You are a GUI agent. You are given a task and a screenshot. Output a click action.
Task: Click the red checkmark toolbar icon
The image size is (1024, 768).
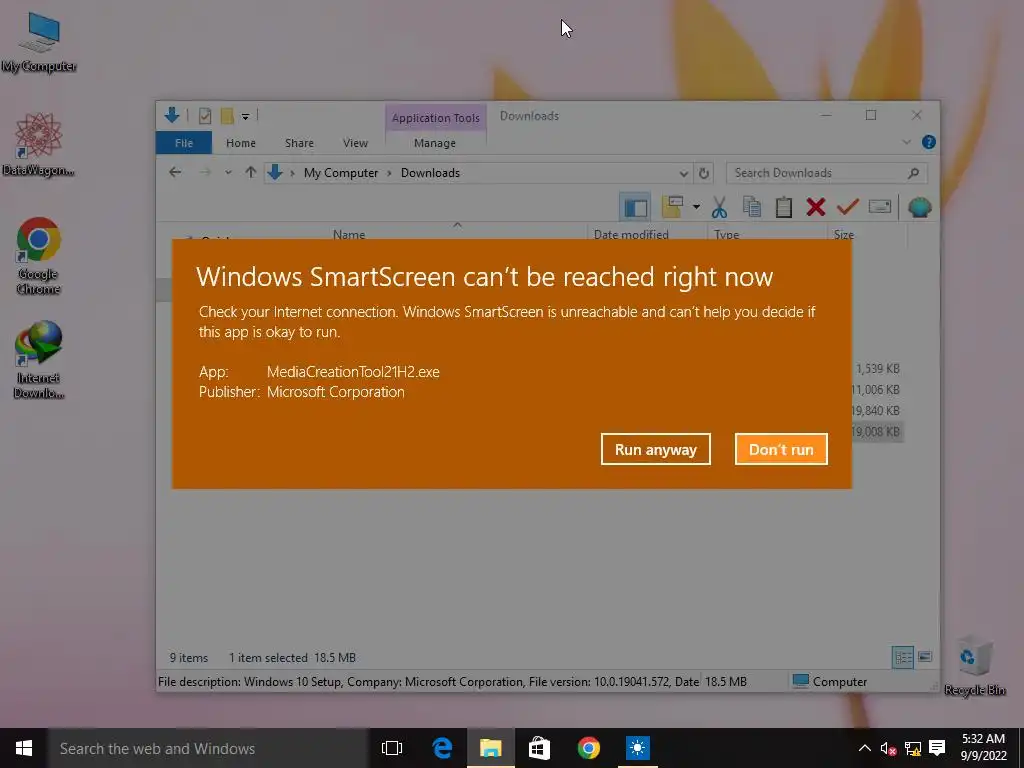coord(848,207)
